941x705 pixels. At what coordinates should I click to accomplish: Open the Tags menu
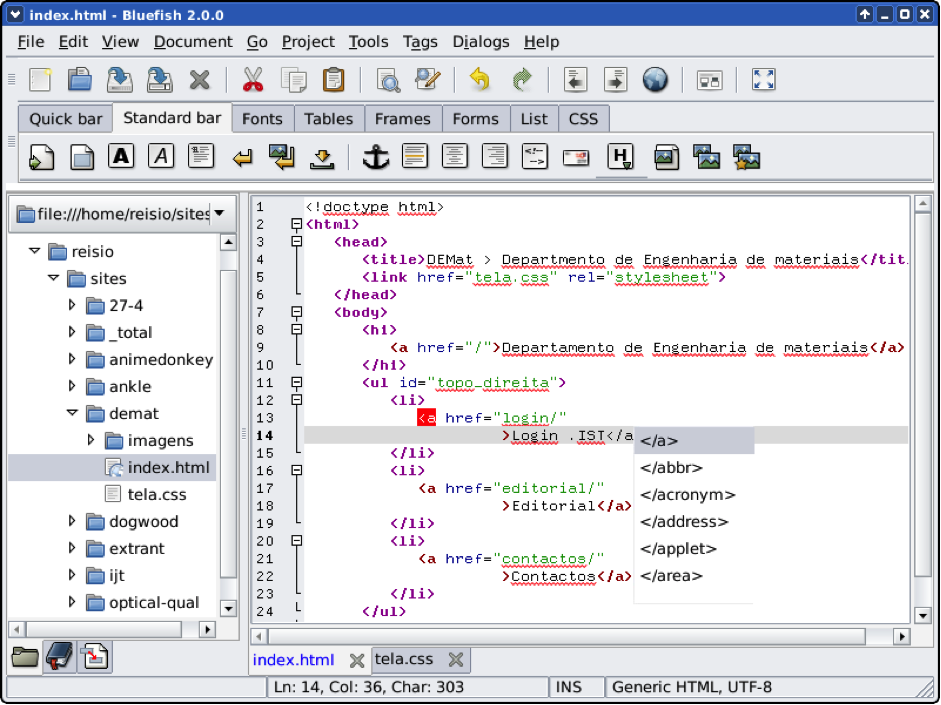click(x=420, y=41)
